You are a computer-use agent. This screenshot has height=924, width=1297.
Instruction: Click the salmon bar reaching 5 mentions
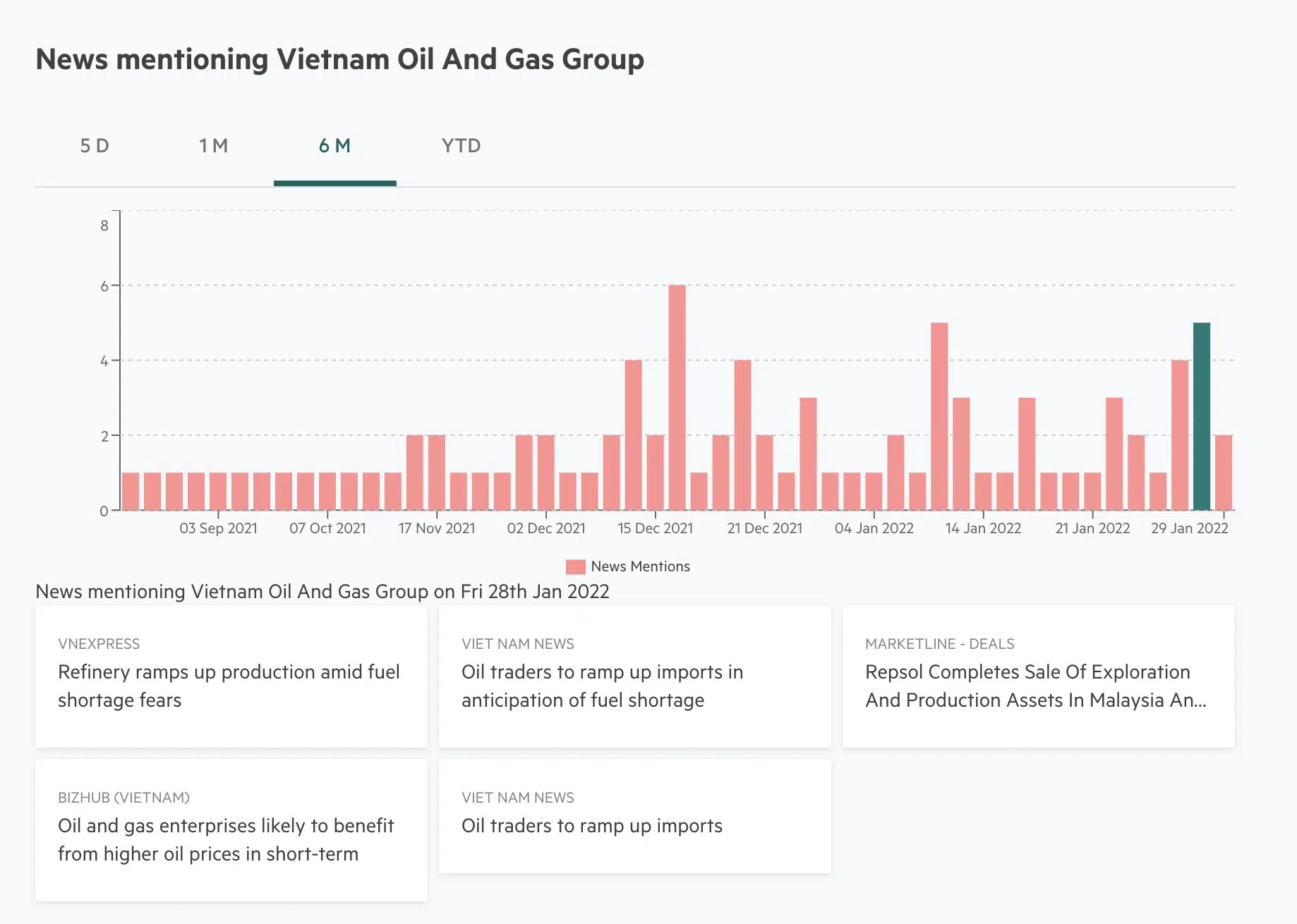[x=939, y=416]
